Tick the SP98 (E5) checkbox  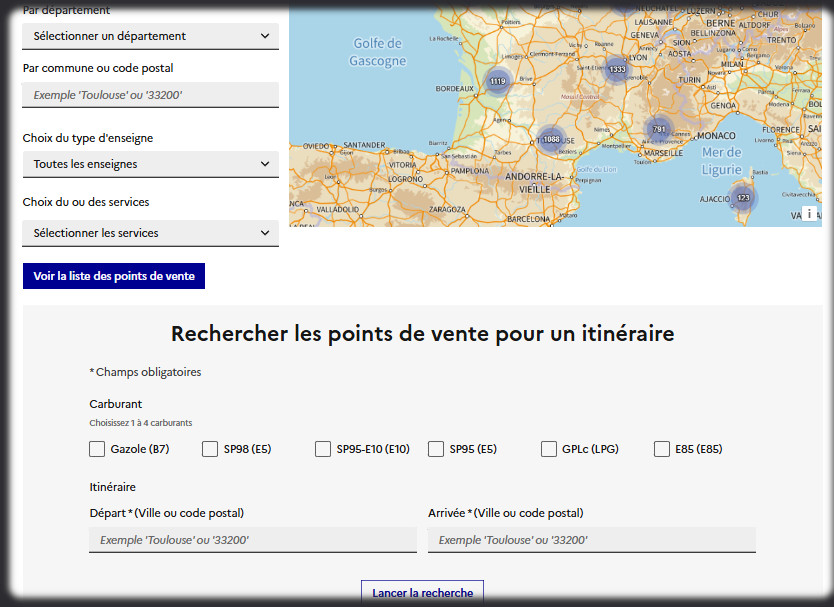(210, 449)
